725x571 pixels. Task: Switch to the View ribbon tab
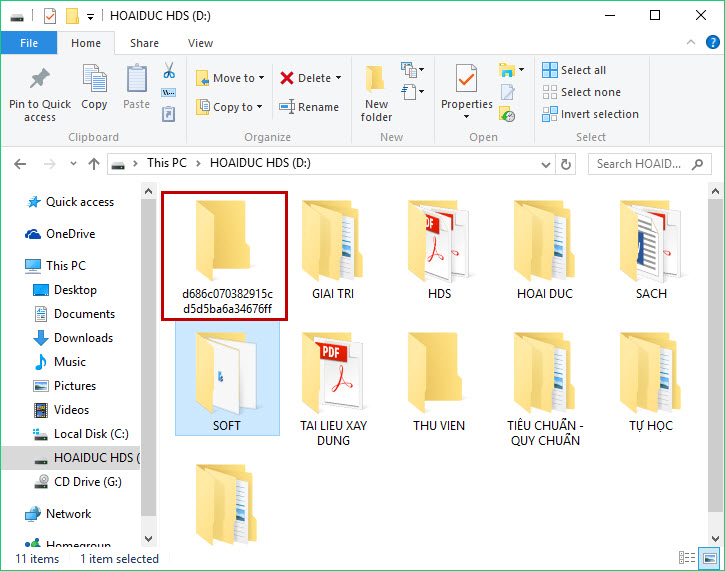200,43
